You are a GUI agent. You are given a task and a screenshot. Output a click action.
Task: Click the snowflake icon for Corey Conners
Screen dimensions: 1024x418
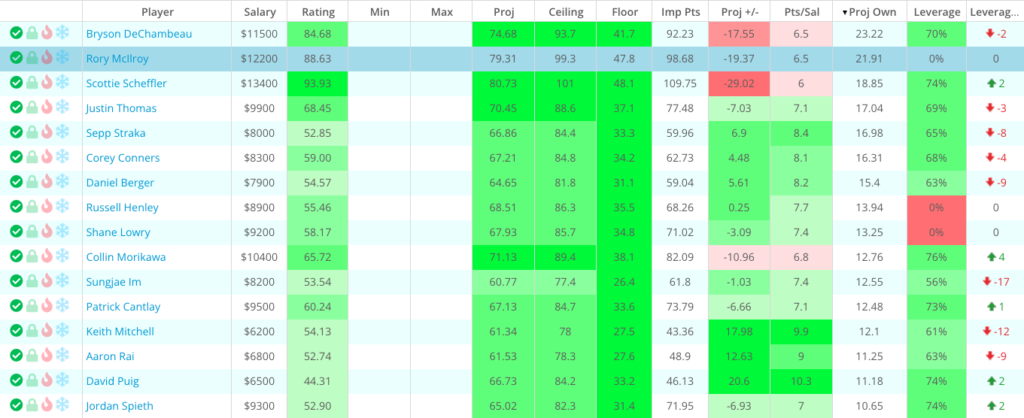click(x=63, y=157)
